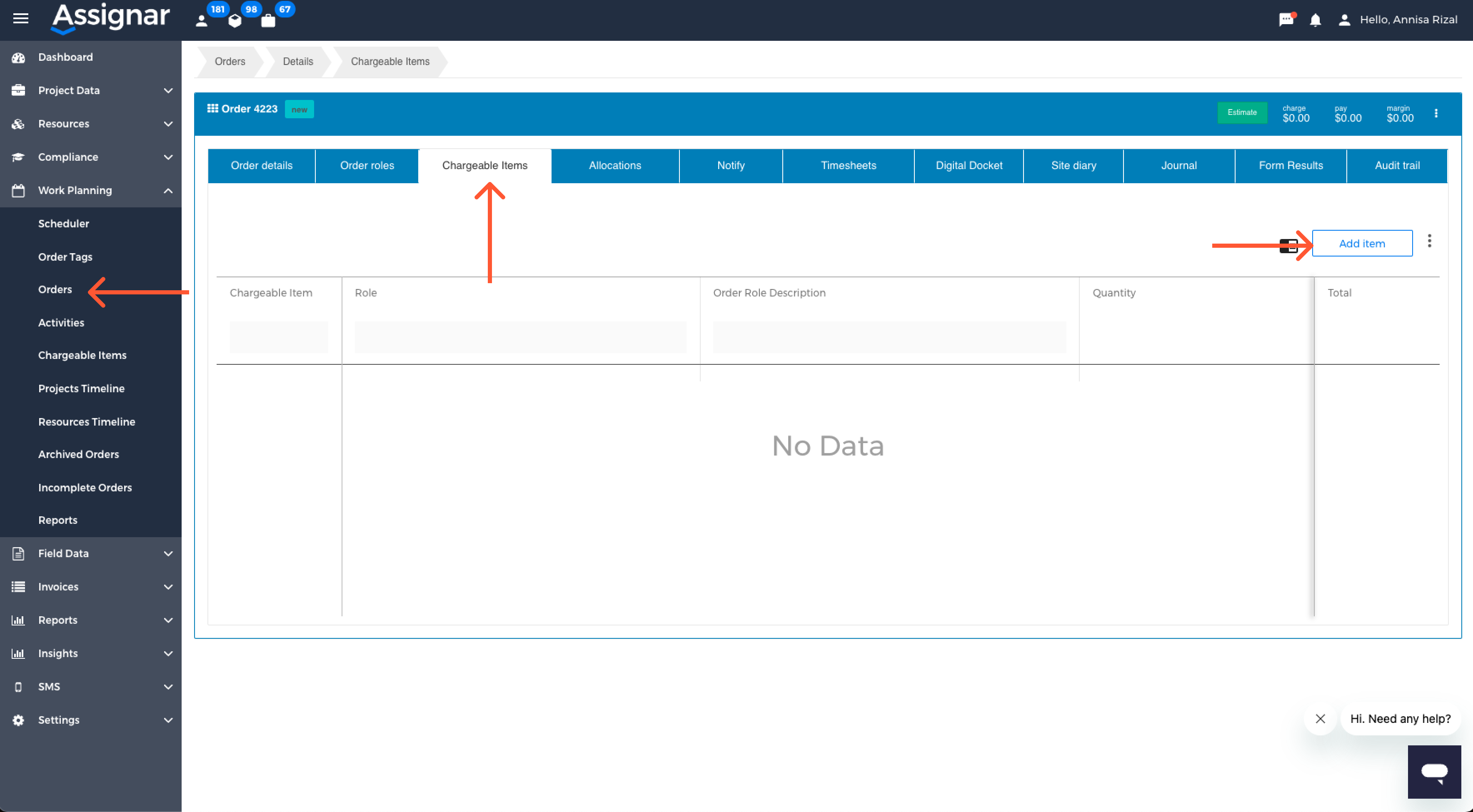Viewport: 1473px width, 812px height.
Task: Click the Assignar logo
Action: [110, 17]
